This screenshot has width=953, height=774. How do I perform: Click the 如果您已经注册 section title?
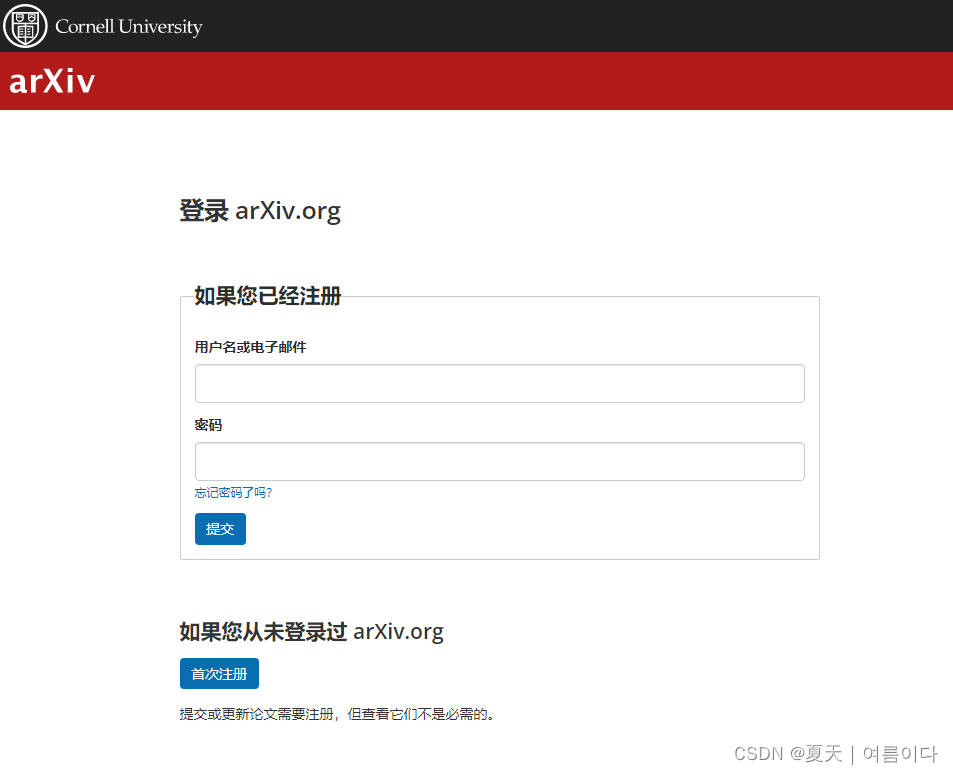point(265,297)
